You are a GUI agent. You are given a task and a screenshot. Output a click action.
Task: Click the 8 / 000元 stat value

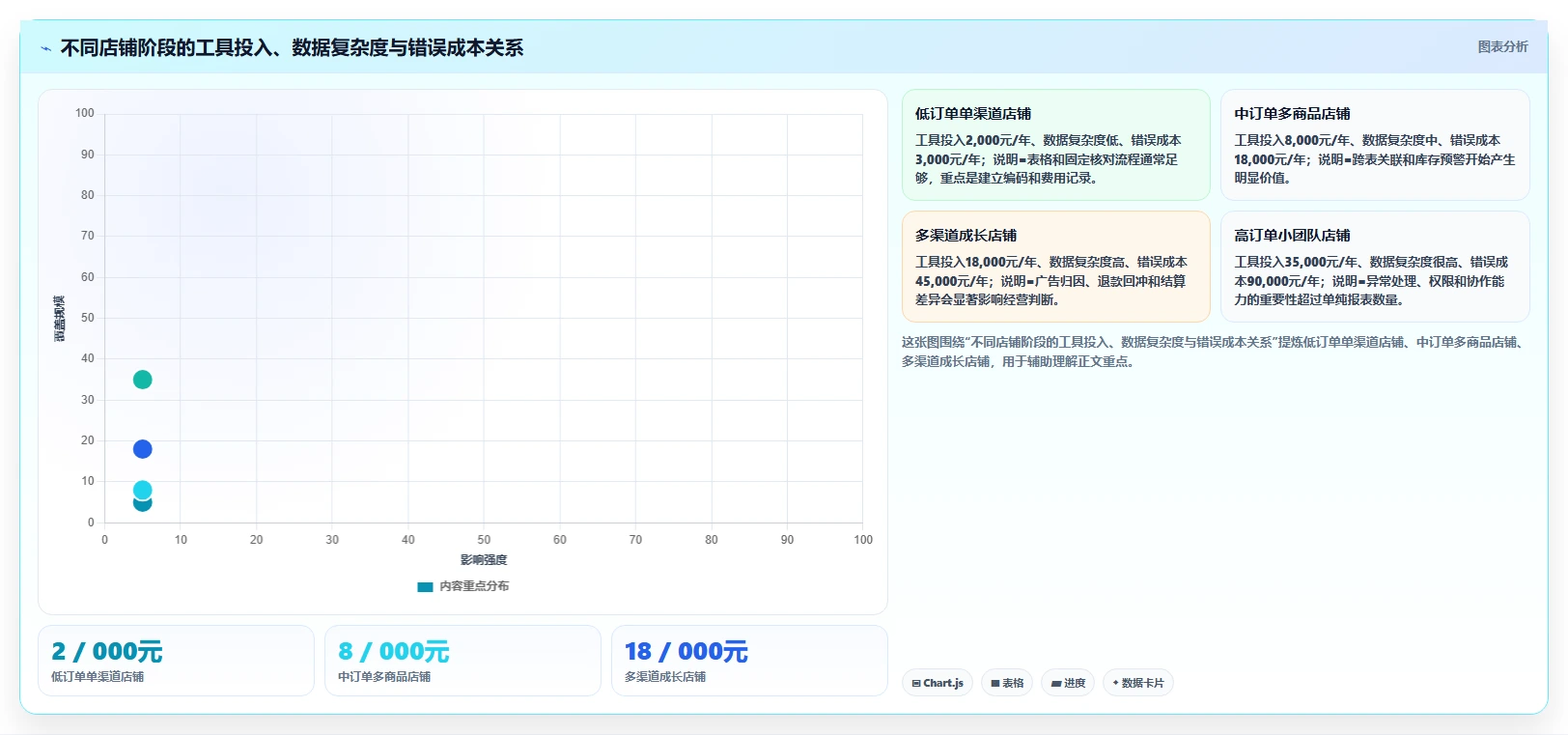tap(394, 652)
